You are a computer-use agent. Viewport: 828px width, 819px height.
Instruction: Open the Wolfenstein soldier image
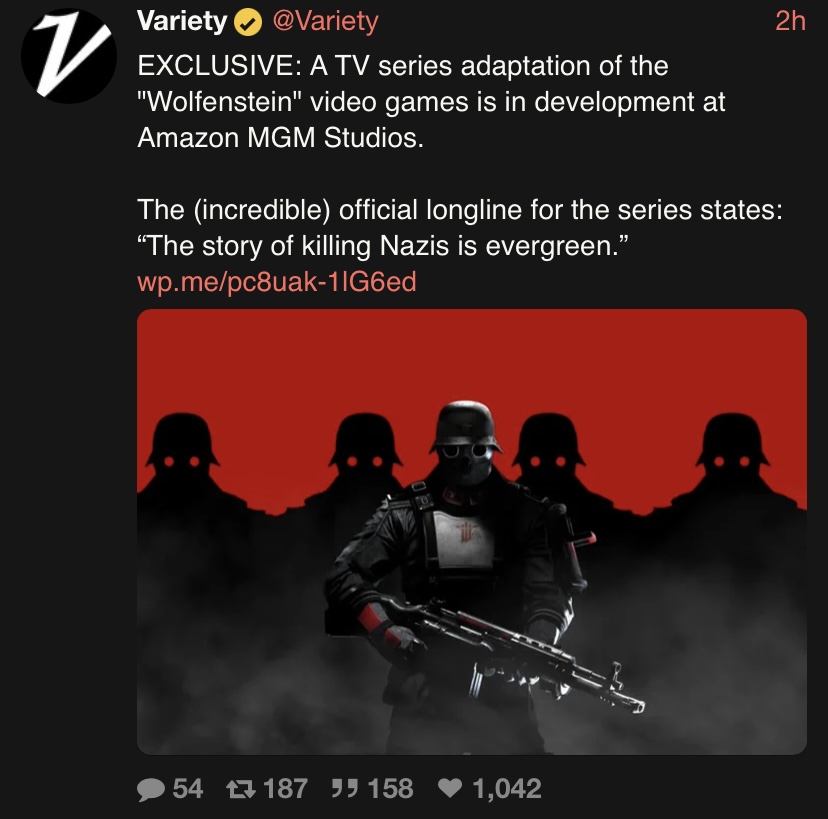click(472, 532)
